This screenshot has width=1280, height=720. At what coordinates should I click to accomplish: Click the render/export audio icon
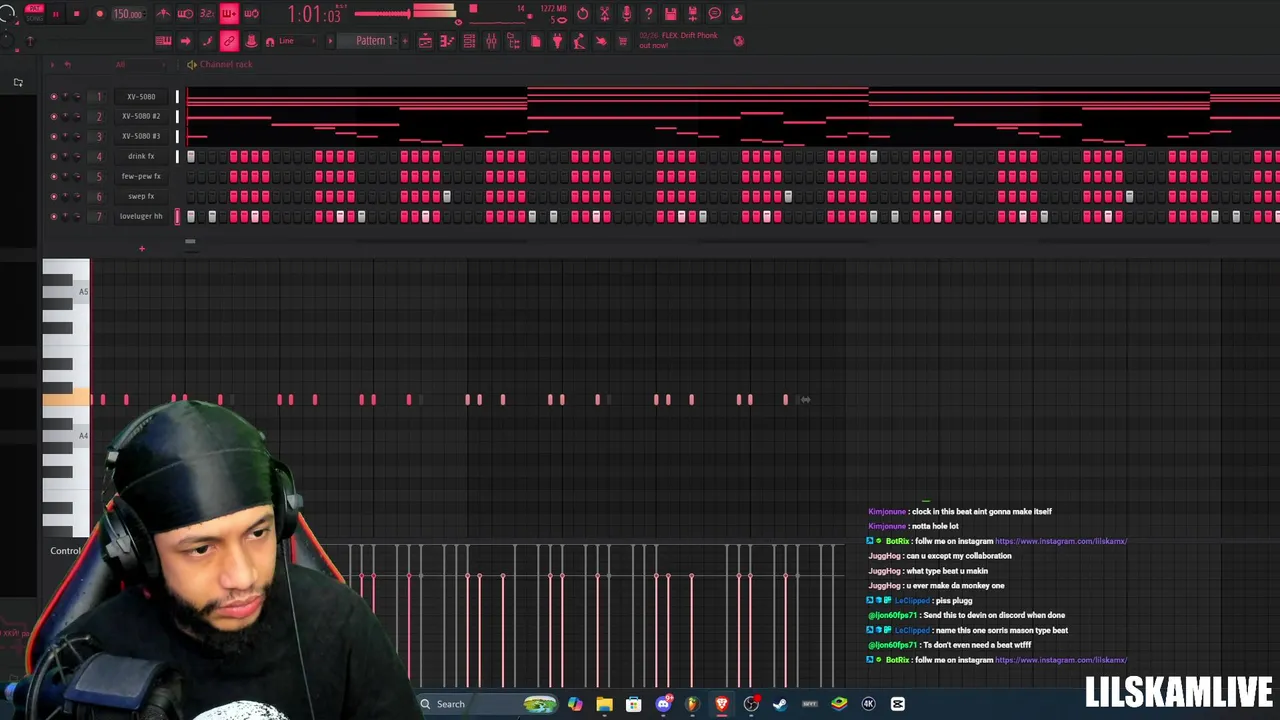click(692, 14)
